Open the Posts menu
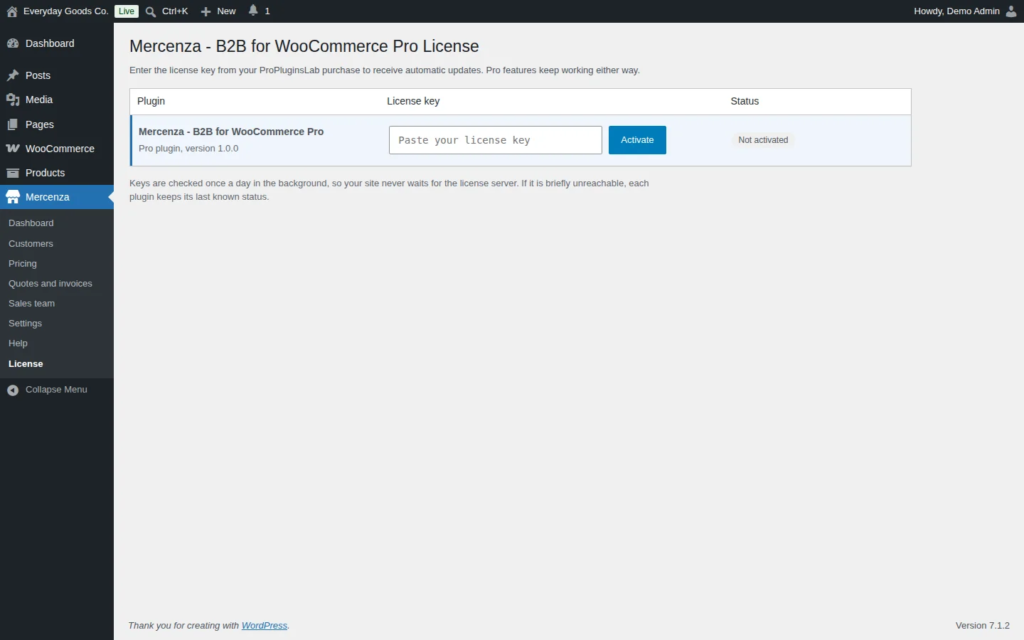1024x640 pixels. 38,75
